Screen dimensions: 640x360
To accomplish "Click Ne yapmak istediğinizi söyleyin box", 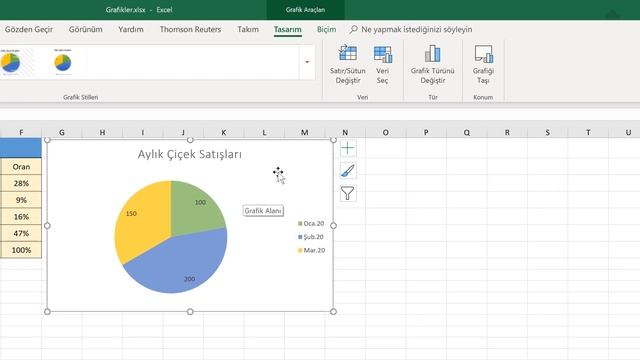I will pos(417,29).
